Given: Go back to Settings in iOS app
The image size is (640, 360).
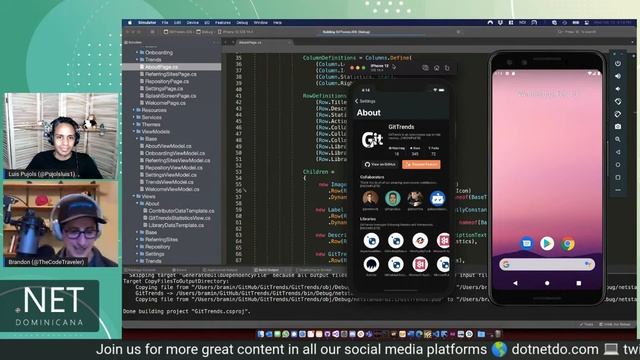Looking at the screenshot, I should 365,101.
